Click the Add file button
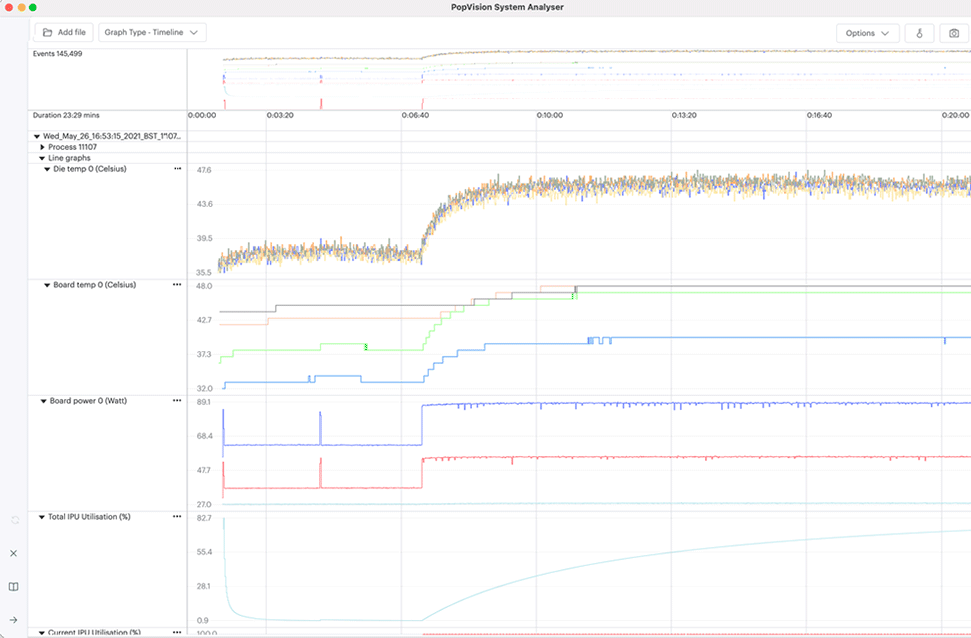The height and width of the screenshot is (638, 971). (x=64, y=32)
